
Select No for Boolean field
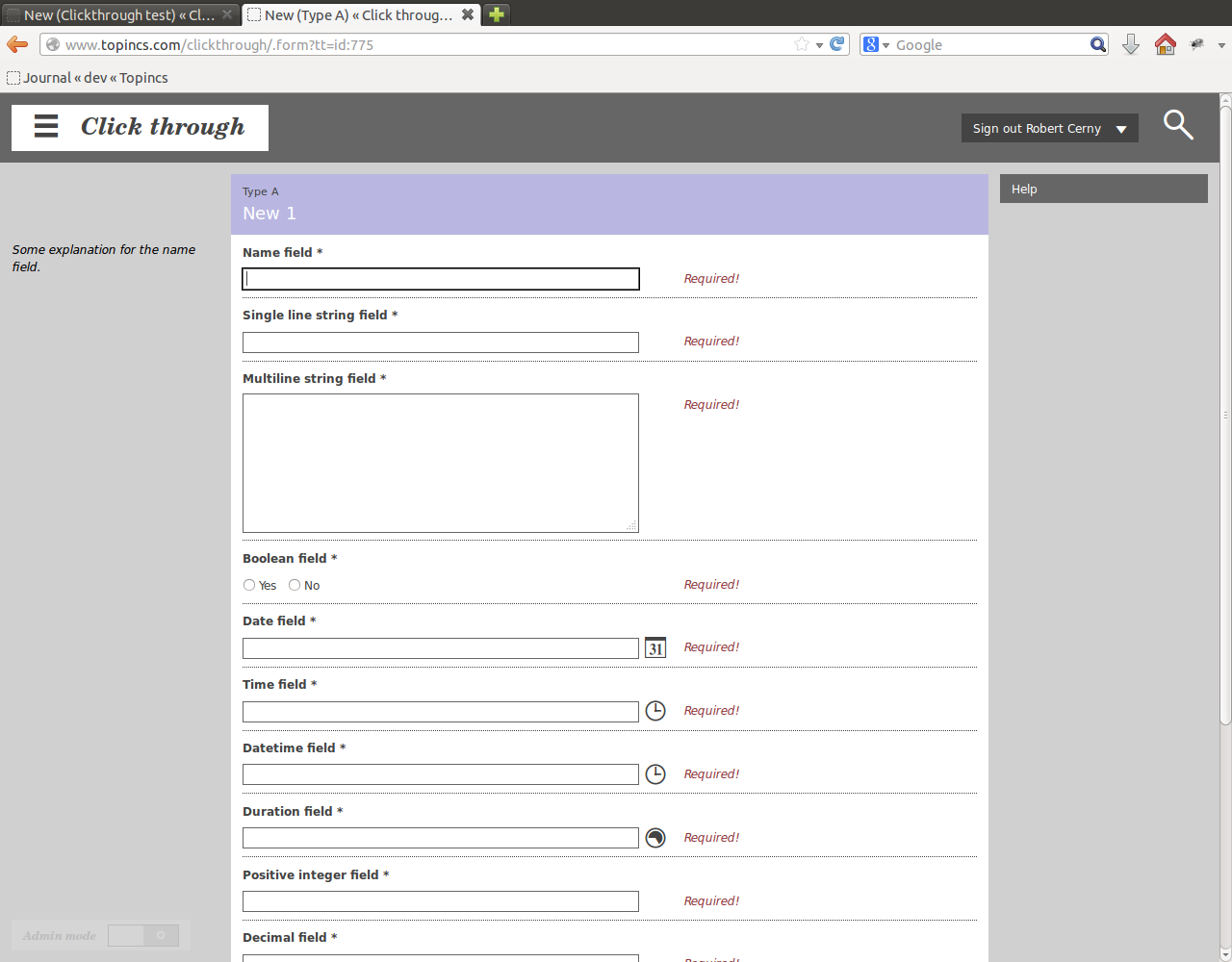click(295, 585)
